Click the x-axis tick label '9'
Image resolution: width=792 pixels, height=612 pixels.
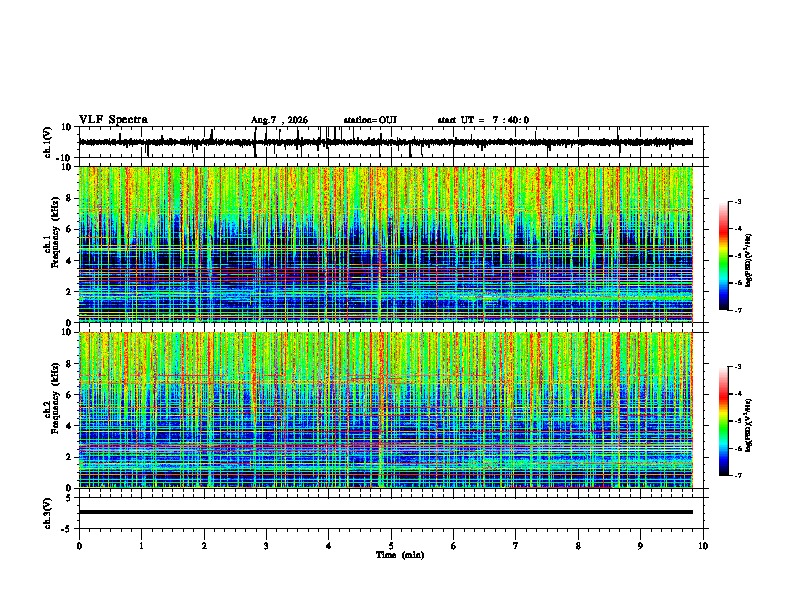tap(640, 546)
